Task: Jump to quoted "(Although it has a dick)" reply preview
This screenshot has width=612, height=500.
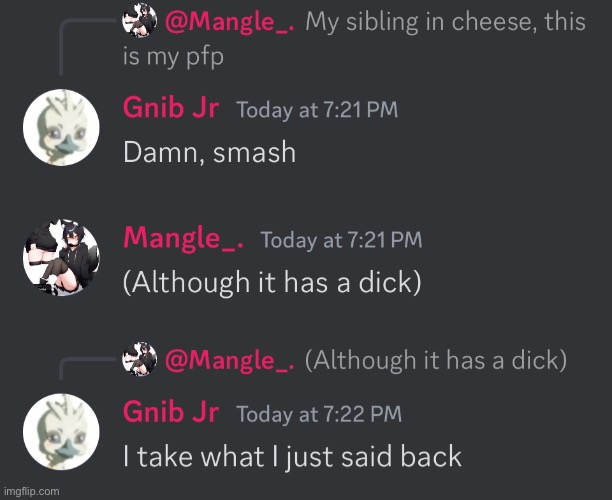Action: 436,360
